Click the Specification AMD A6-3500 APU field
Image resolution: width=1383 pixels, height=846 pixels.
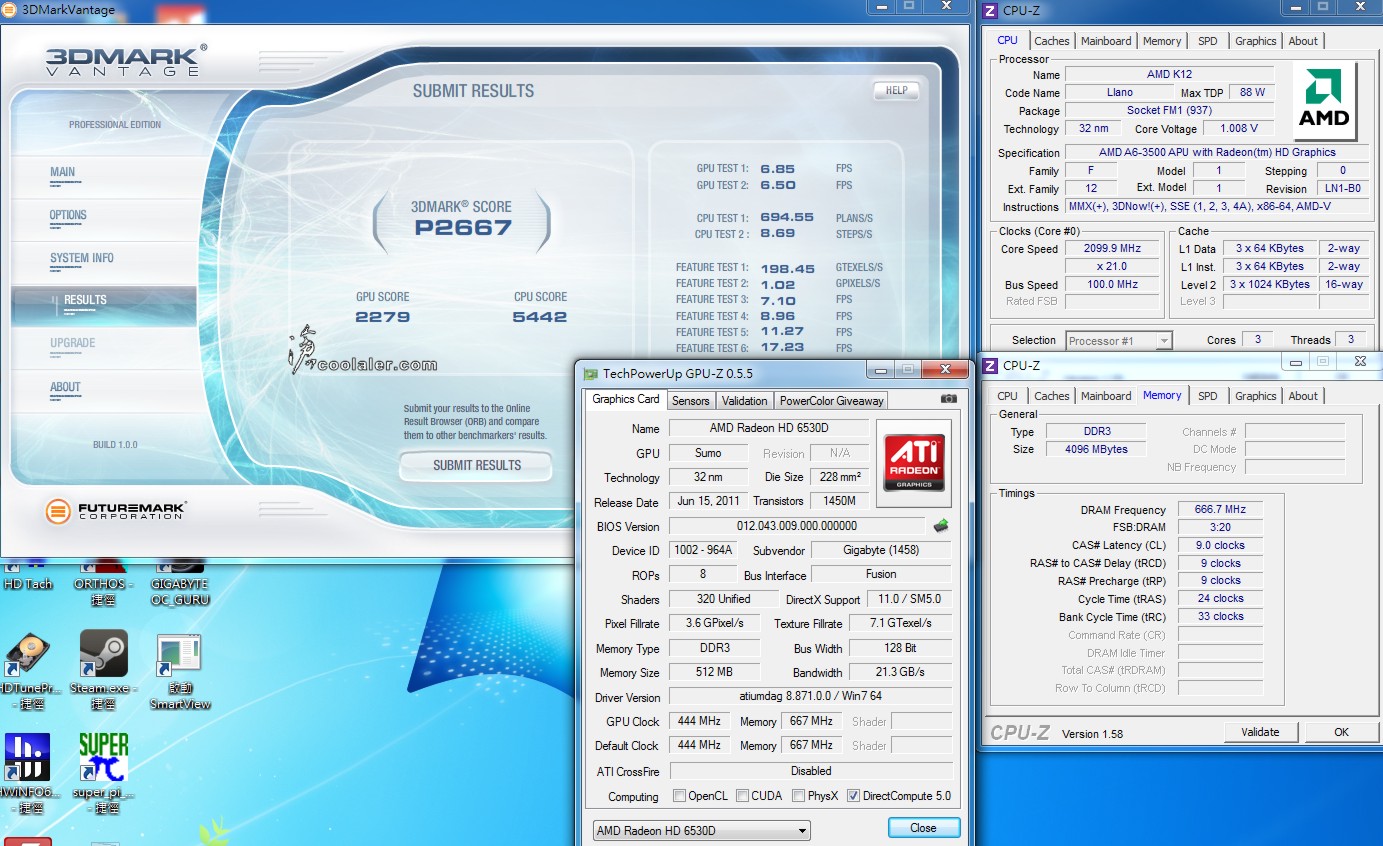pos(1217,153)
